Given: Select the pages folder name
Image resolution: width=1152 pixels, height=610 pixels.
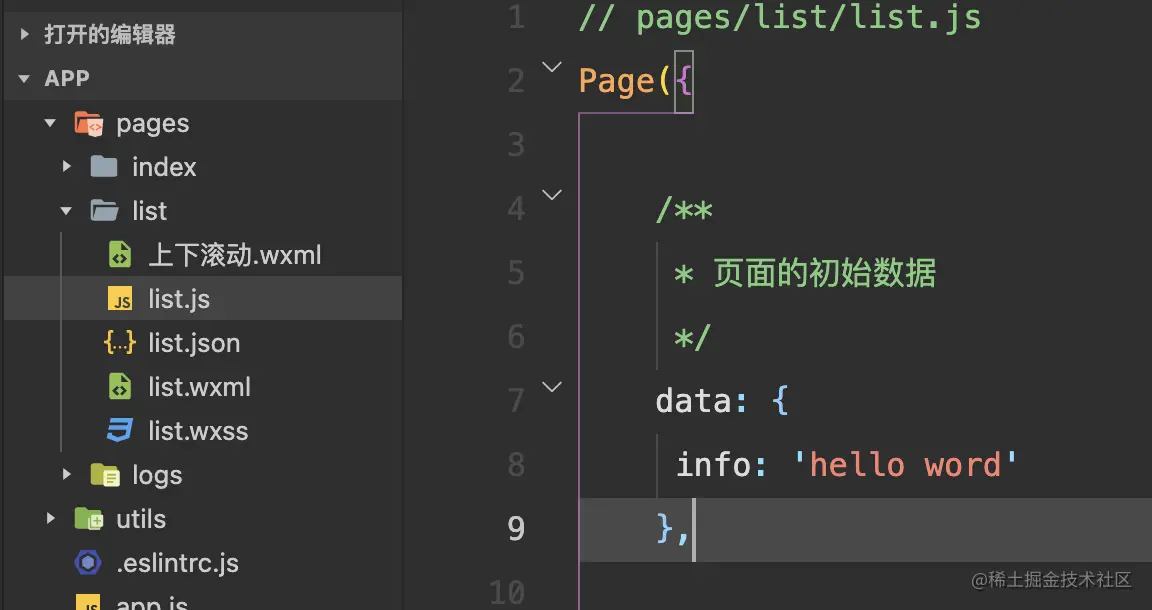Looking at the screenshot, I should 153,124.
